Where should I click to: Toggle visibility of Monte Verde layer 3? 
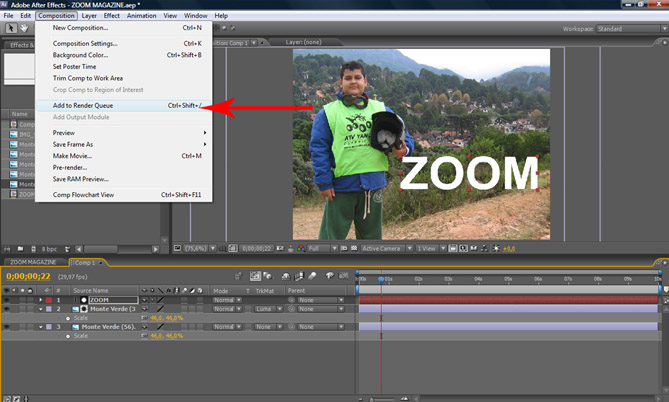6,327
